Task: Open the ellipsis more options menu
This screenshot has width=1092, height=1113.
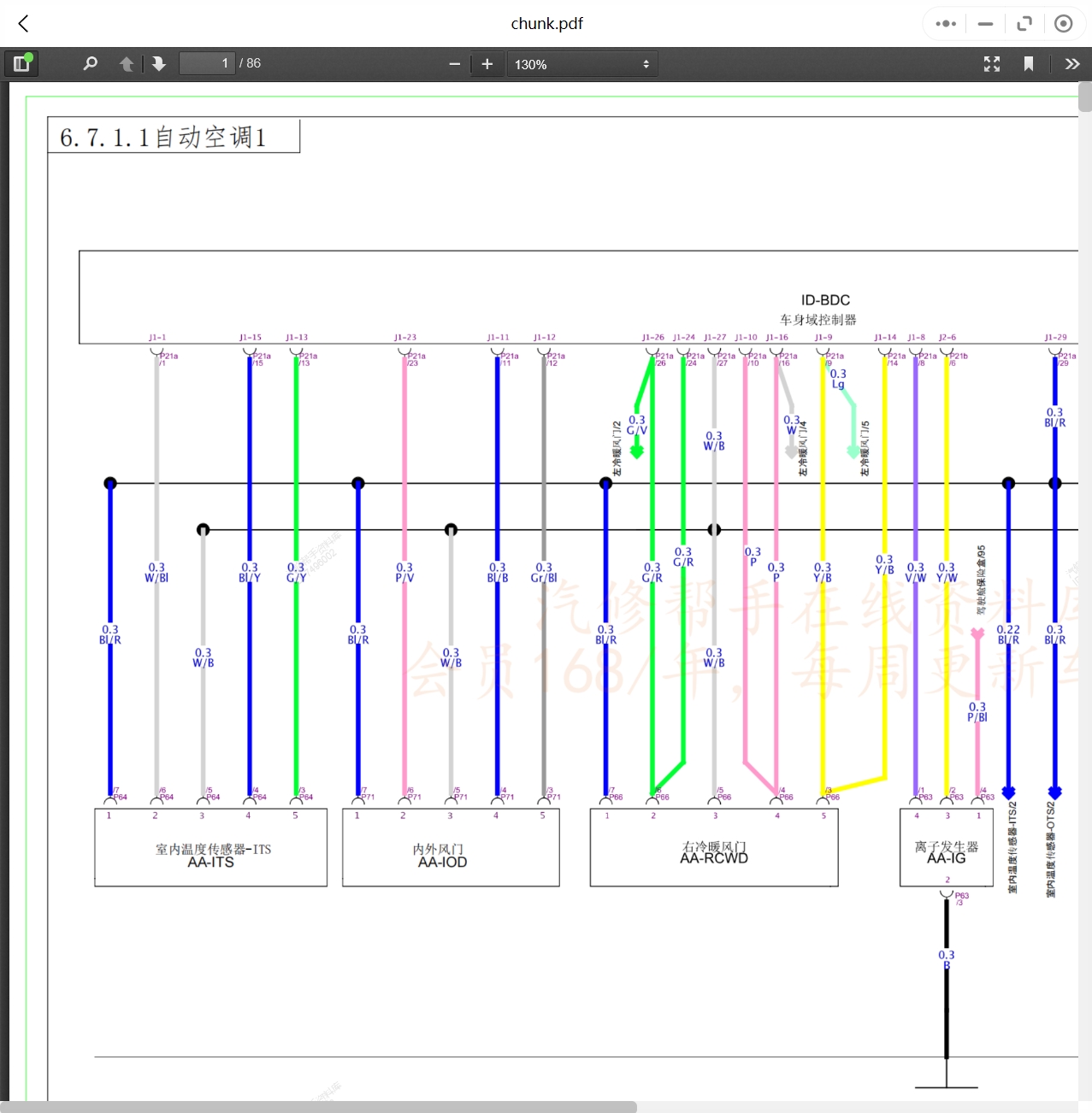Action: pos(945,23)
